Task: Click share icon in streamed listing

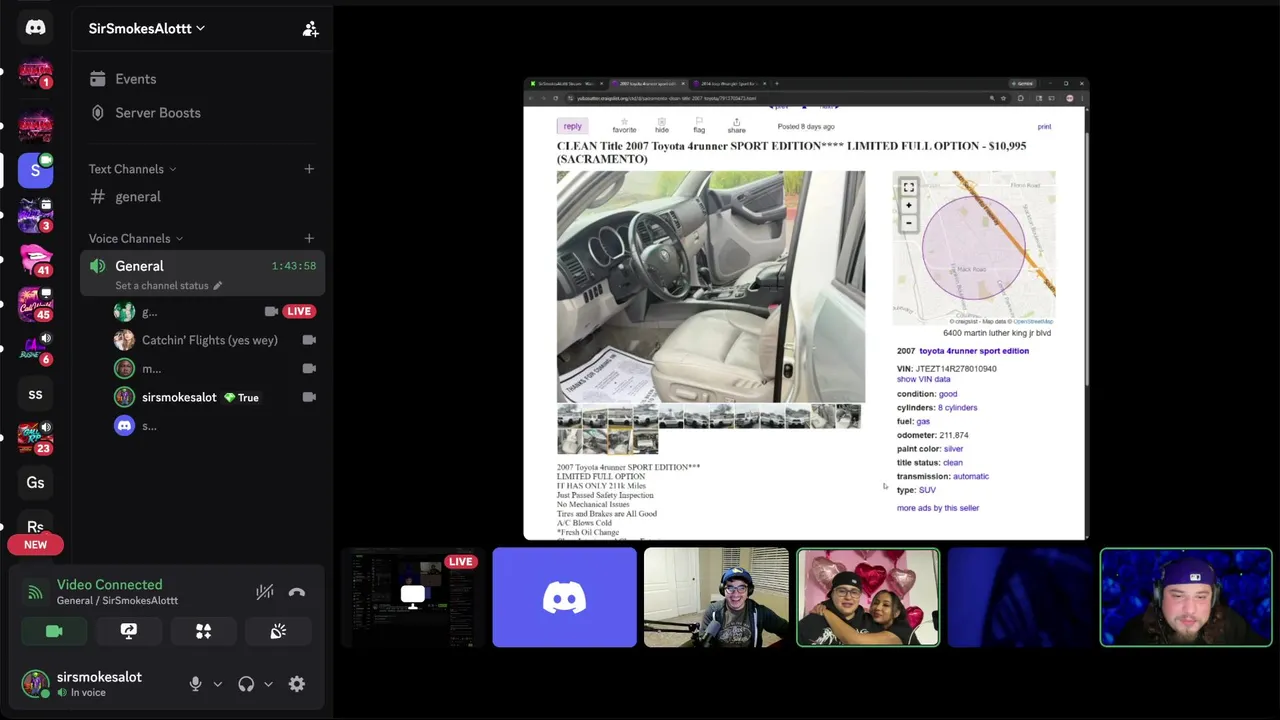Action: click(x=736, y=125)
